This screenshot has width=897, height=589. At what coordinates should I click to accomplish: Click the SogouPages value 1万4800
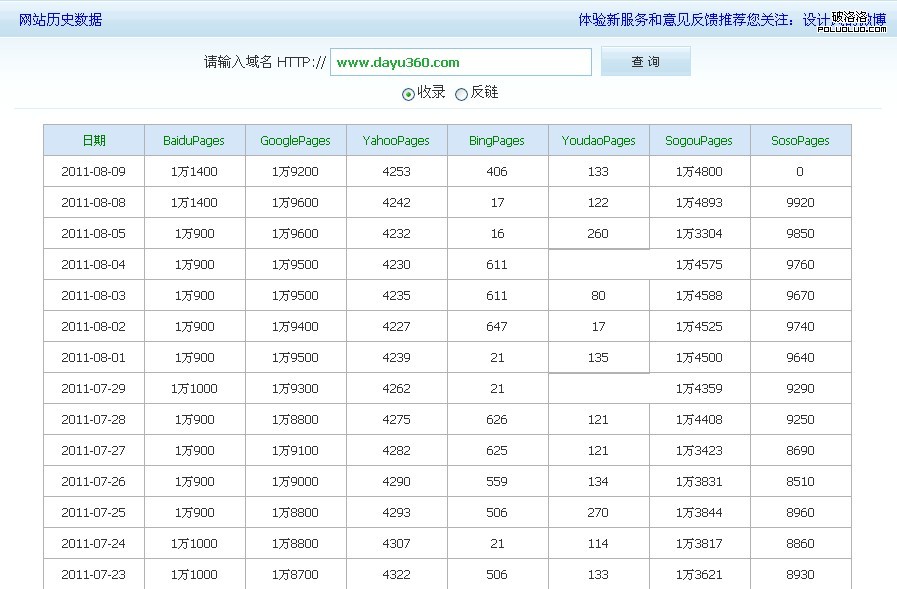point(698,171)
